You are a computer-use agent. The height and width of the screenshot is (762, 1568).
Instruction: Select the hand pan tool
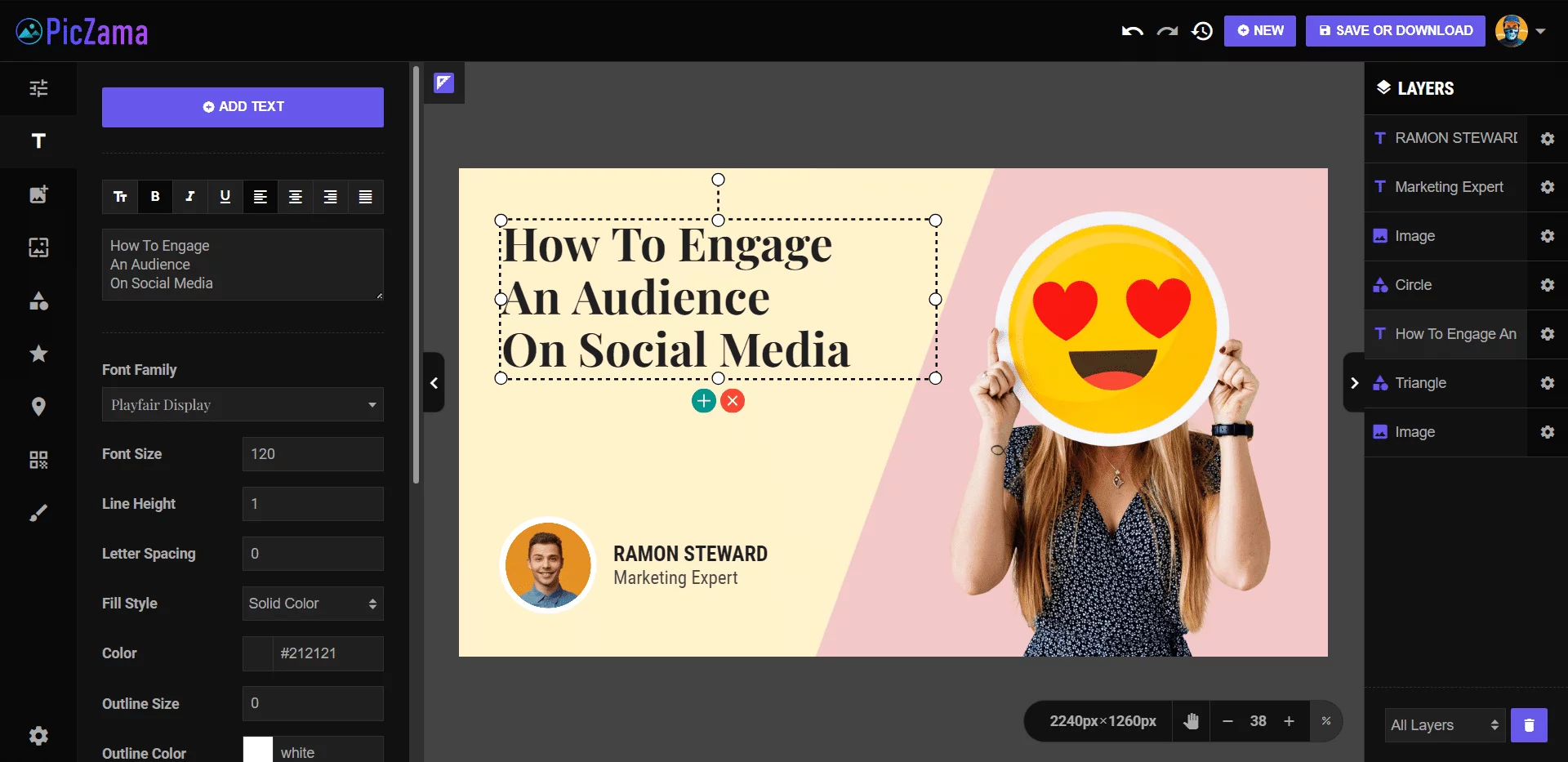point(1192,721)
